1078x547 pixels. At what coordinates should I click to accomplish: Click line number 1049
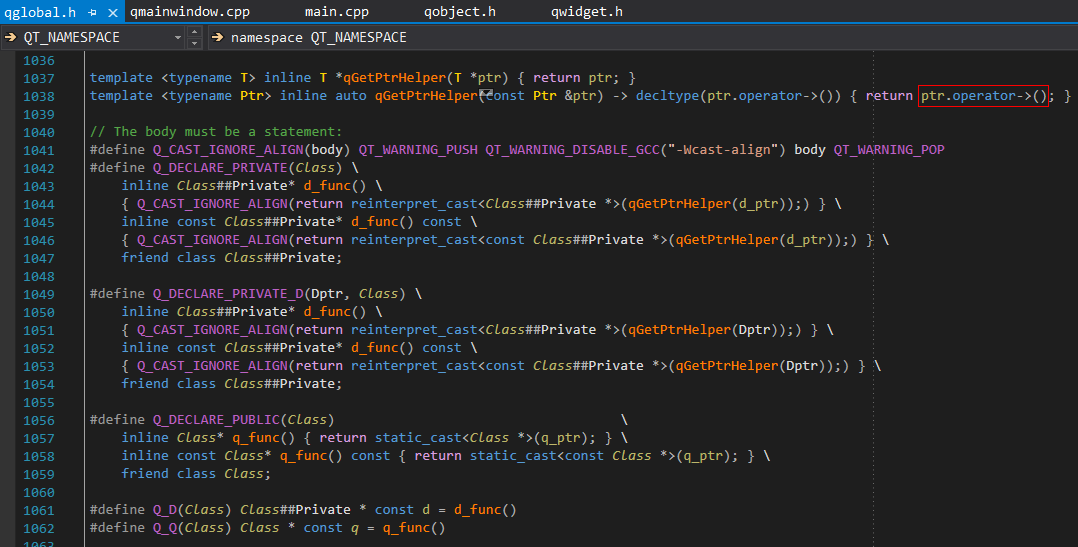(38, 294)
